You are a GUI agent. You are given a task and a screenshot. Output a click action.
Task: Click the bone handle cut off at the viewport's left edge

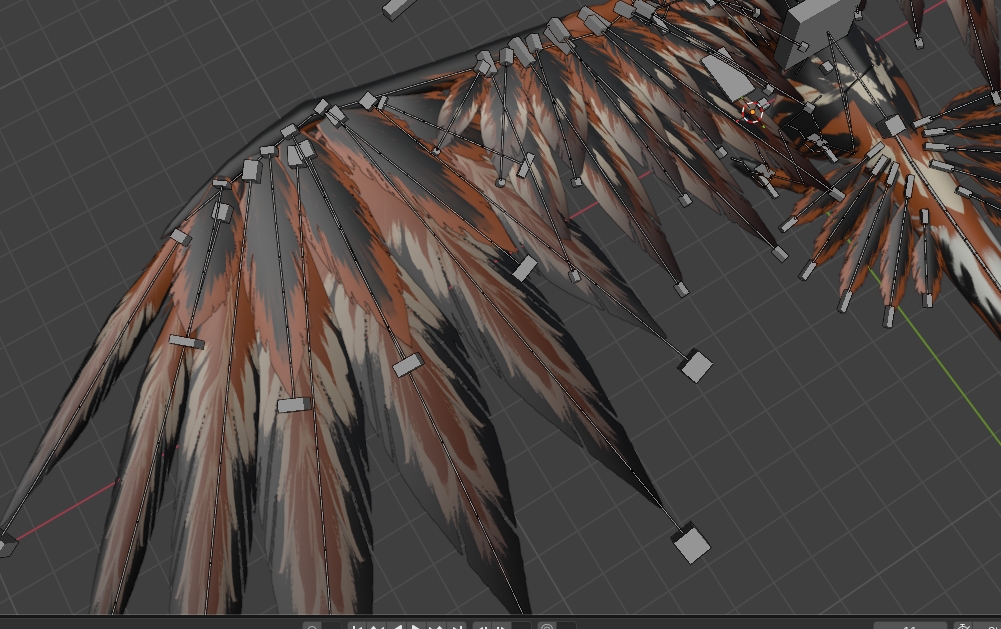6,545
